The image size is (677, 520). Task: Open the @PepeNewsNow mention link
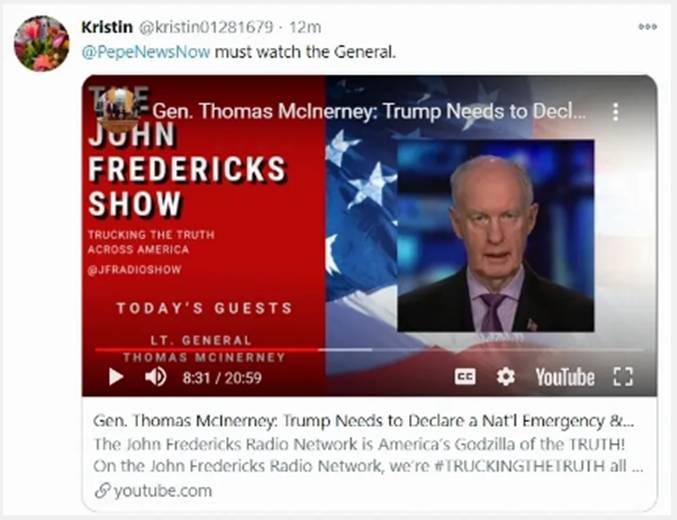click(146, 52)
